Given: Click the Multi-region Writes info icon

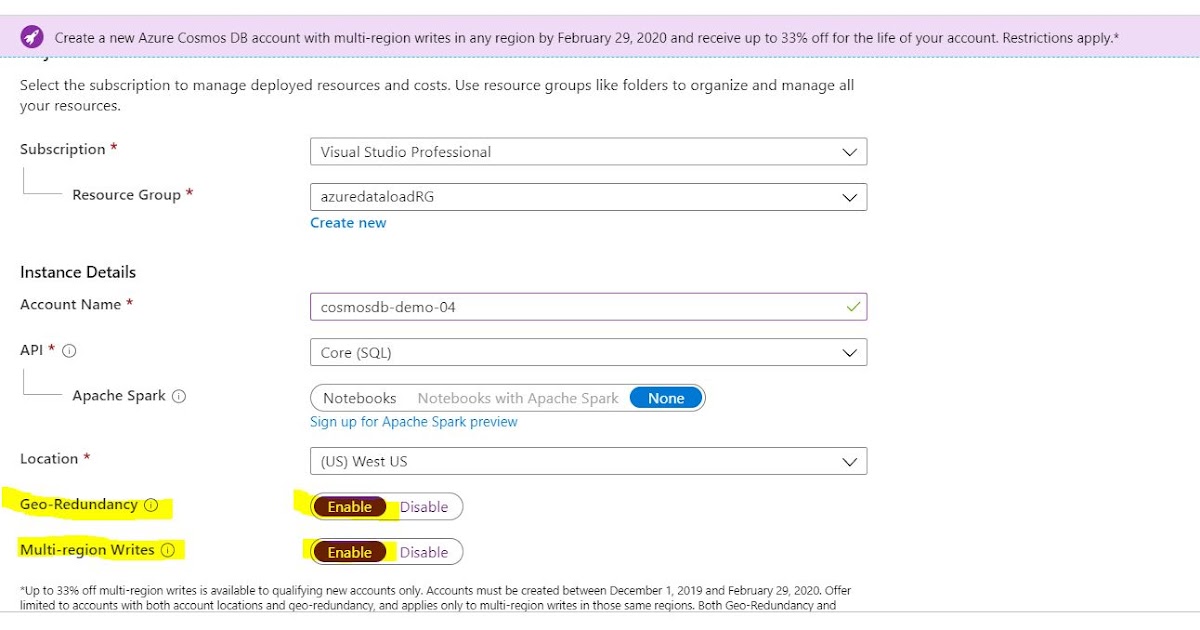Looking at the screenshot, I should coord(168,550).
